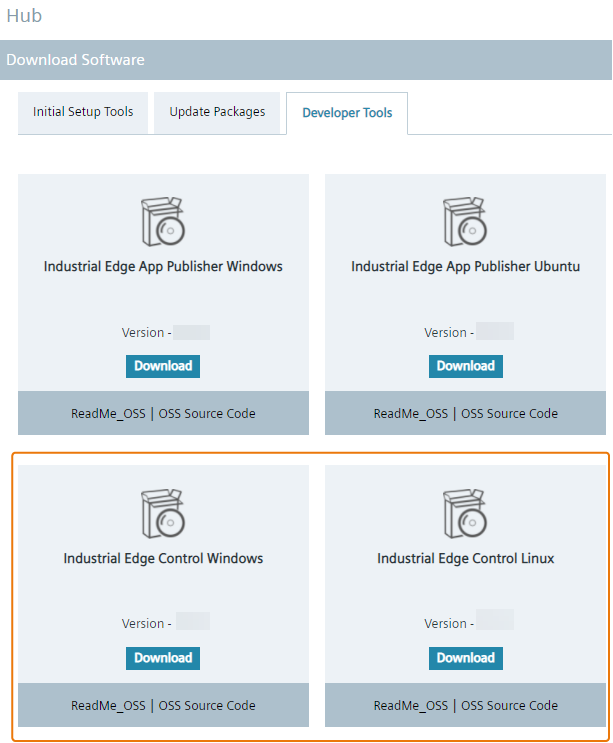
Task: Click the Industrial Edge App Publisher Ubuntu package icon
Action: [465, 222]
